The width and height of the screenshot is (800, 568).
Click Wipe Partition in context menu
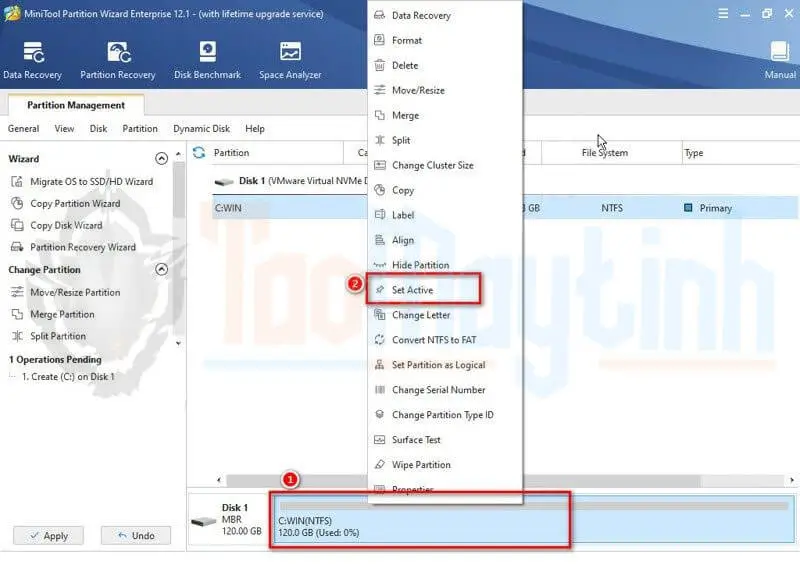420,465
